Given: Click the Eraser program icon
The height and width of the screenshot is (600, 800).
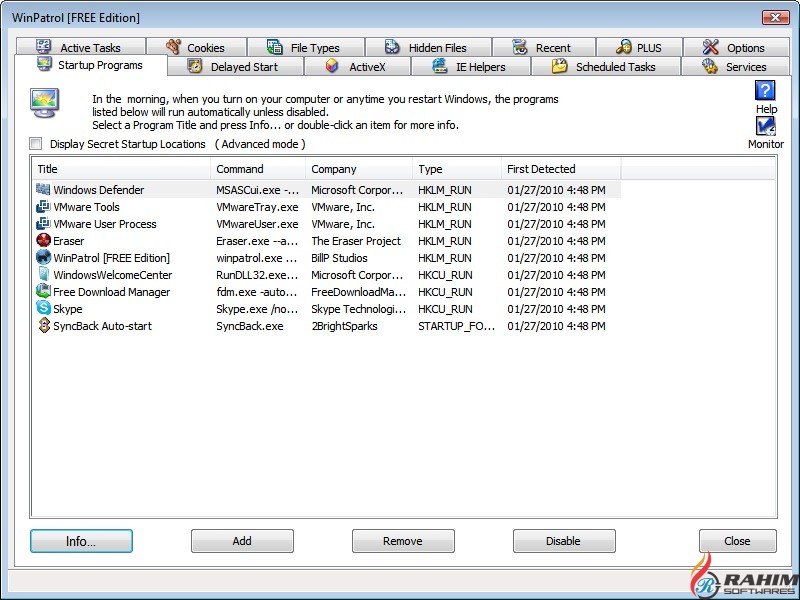Looking at the screenshot, I should pos(43,240).
